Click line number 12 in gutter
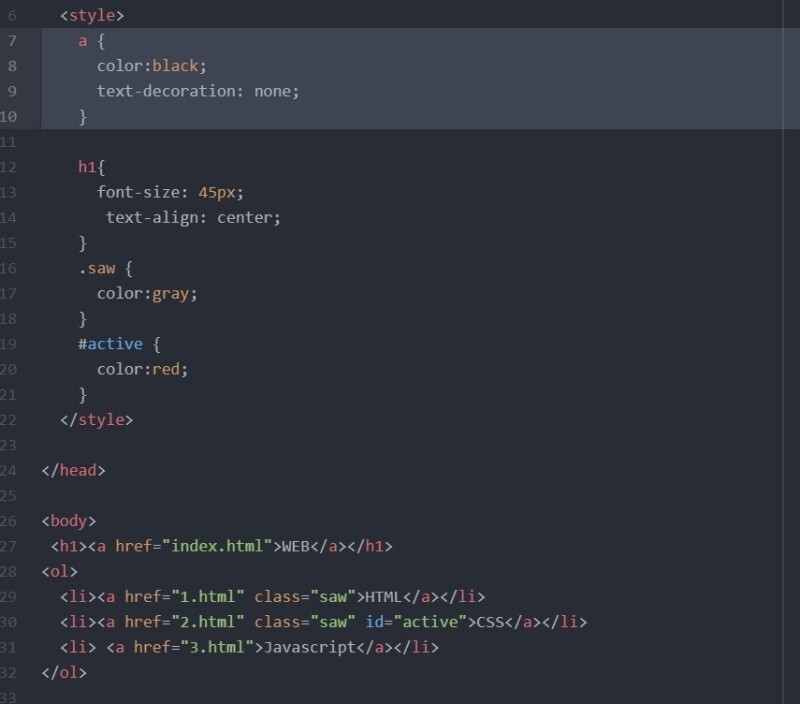 pyautogui.click(x=8, y=167)
